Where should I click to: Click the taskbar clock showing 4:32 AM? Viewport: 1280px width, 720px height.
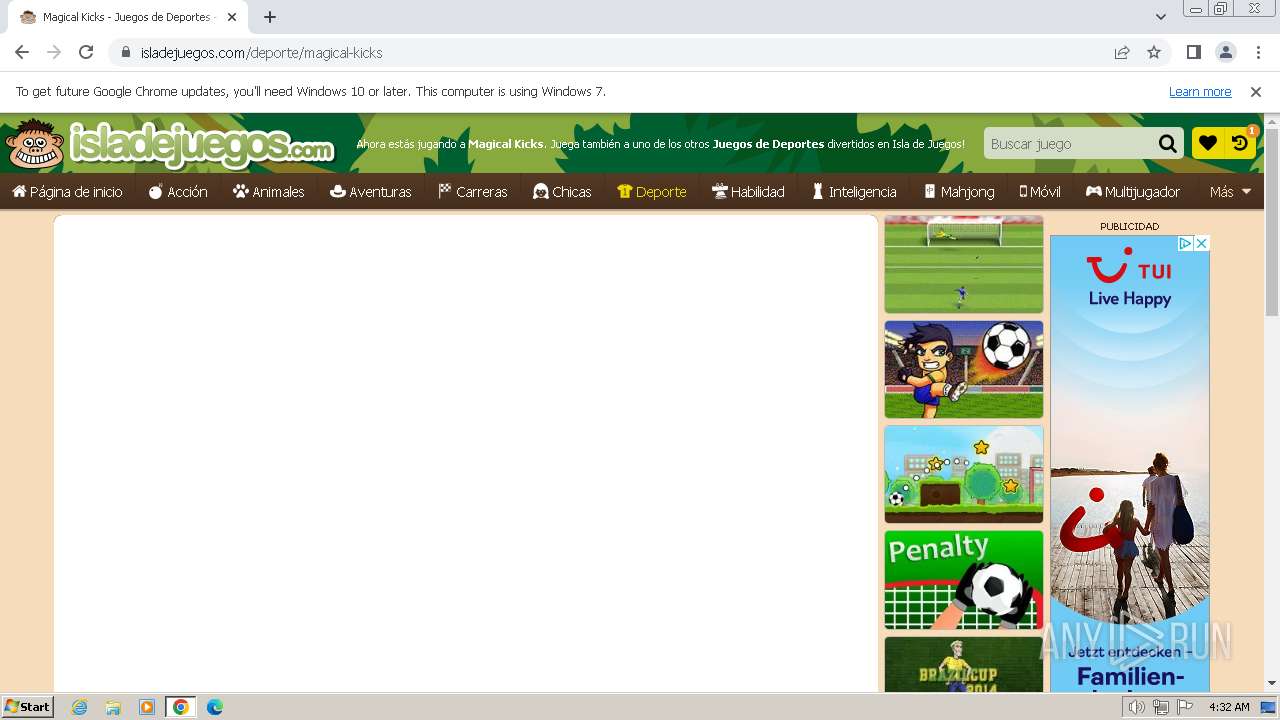coord(1229,707)
